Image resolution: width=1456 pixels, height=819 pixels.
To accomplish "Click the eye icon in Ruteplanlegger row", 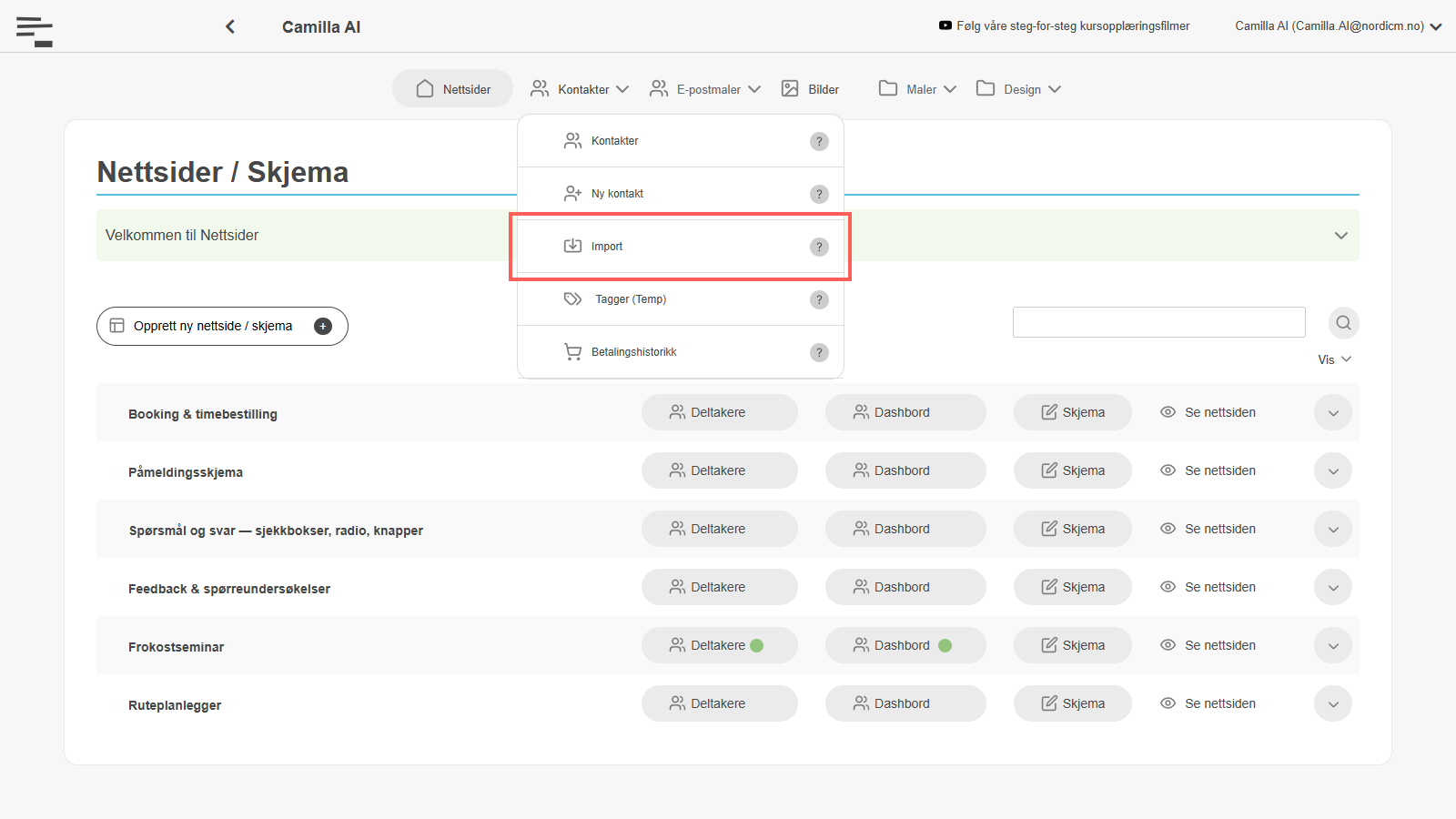I will [1168, 703].
